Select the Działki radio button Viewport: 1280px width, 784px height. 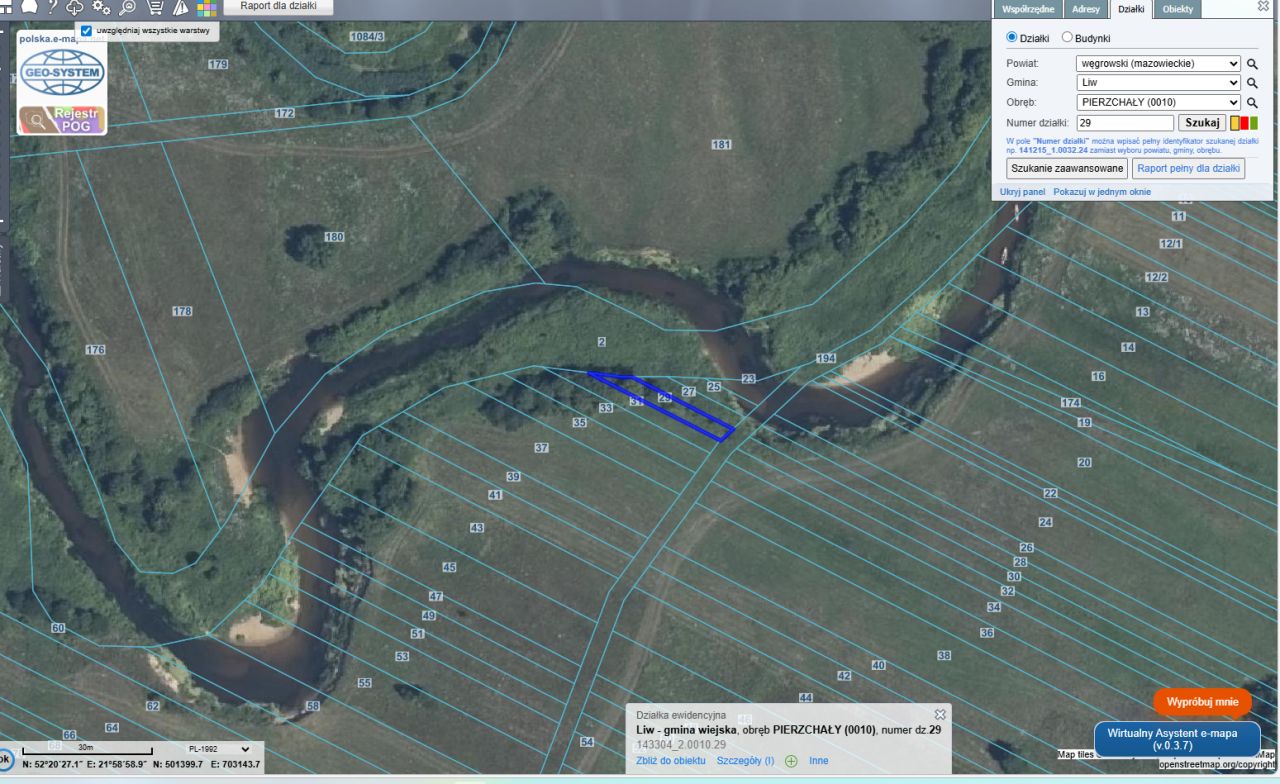[1011, 38]
